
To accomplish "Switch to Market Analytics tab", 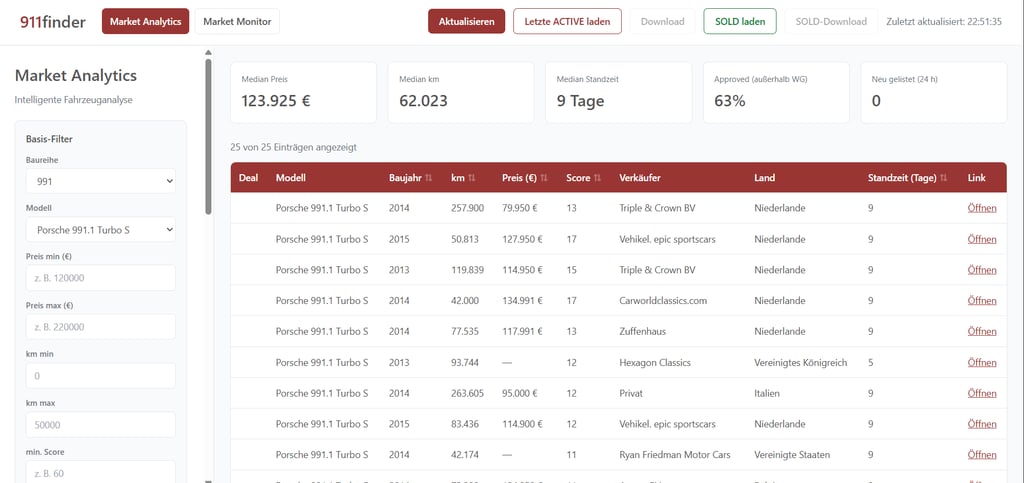I will [145, 22].
